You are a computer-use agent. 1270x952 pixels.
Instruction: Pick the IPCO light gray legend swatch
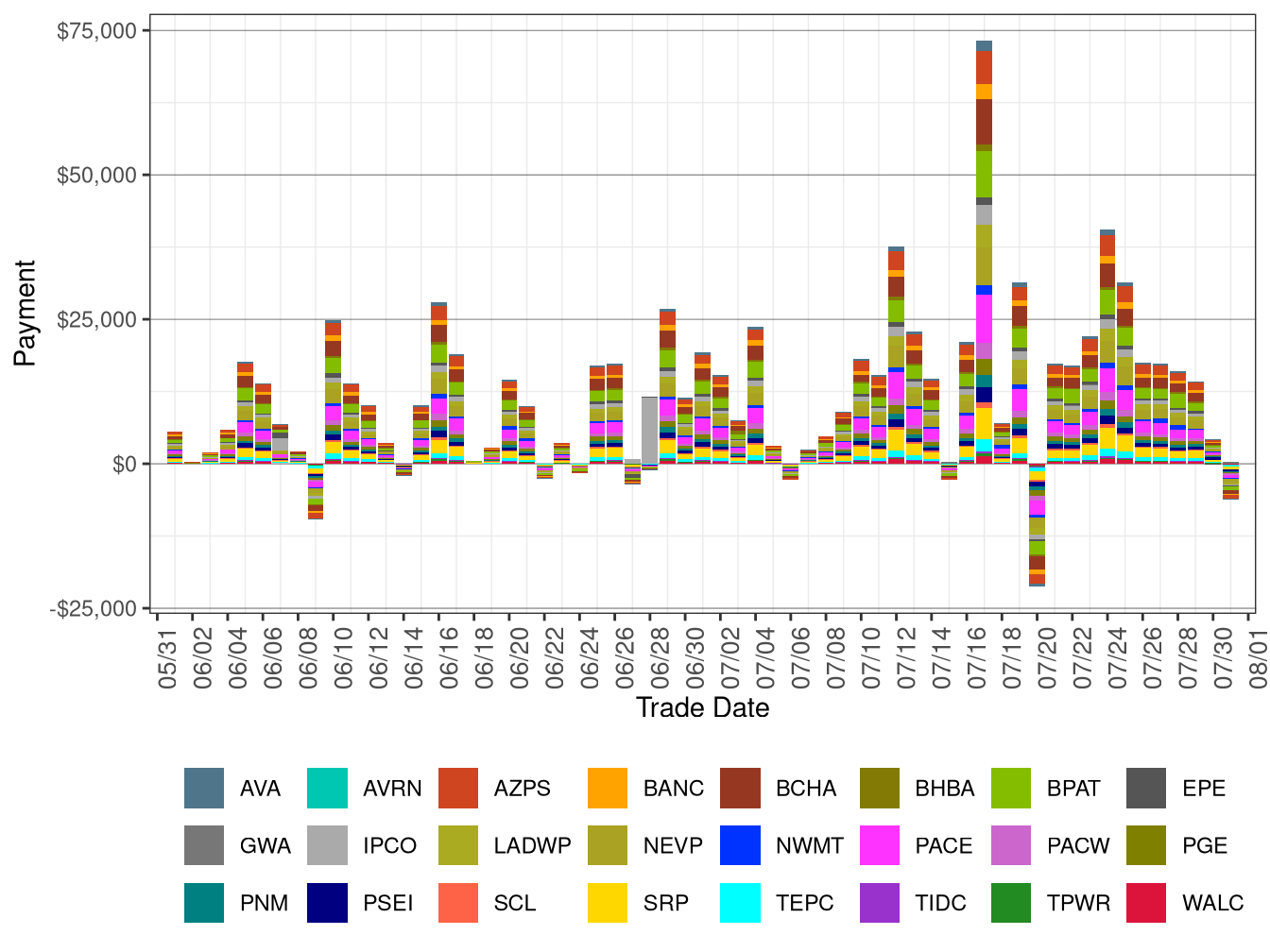click(x=327, y=845)
